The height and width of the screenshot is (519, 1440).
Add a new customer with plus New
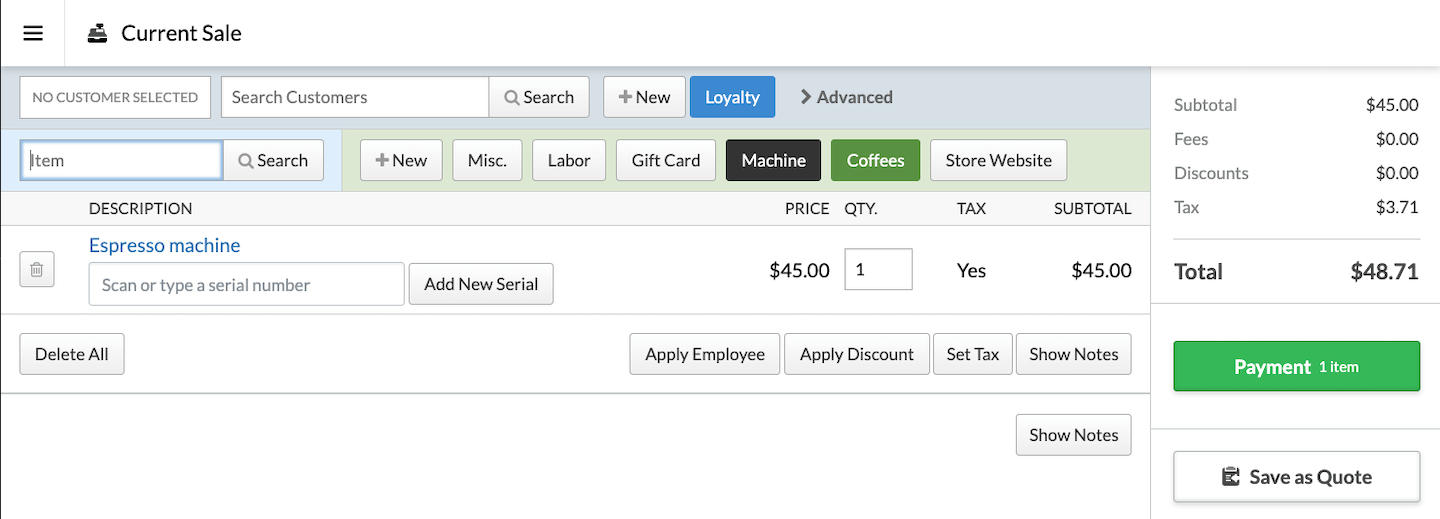click(644, 97)
